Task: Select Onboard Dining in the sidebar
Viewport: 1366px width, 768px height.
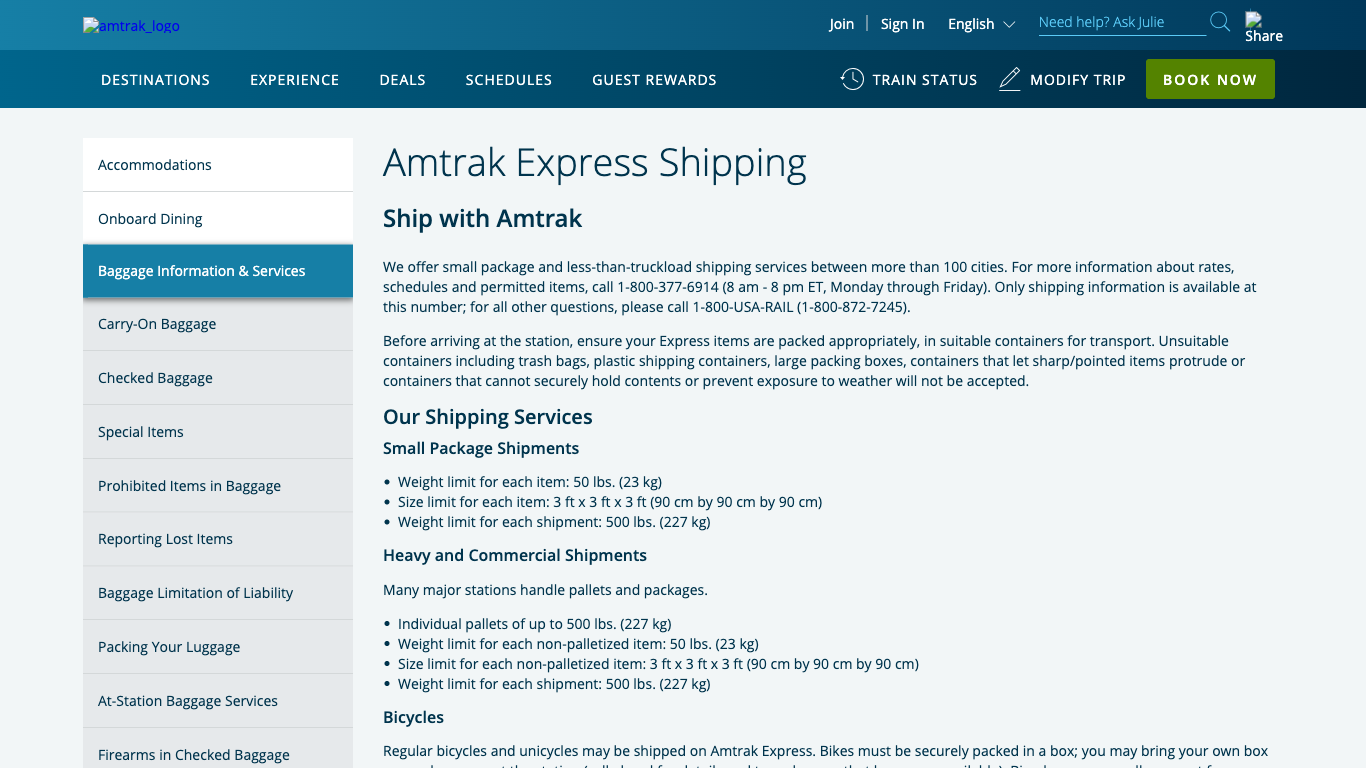Action: 218,218
